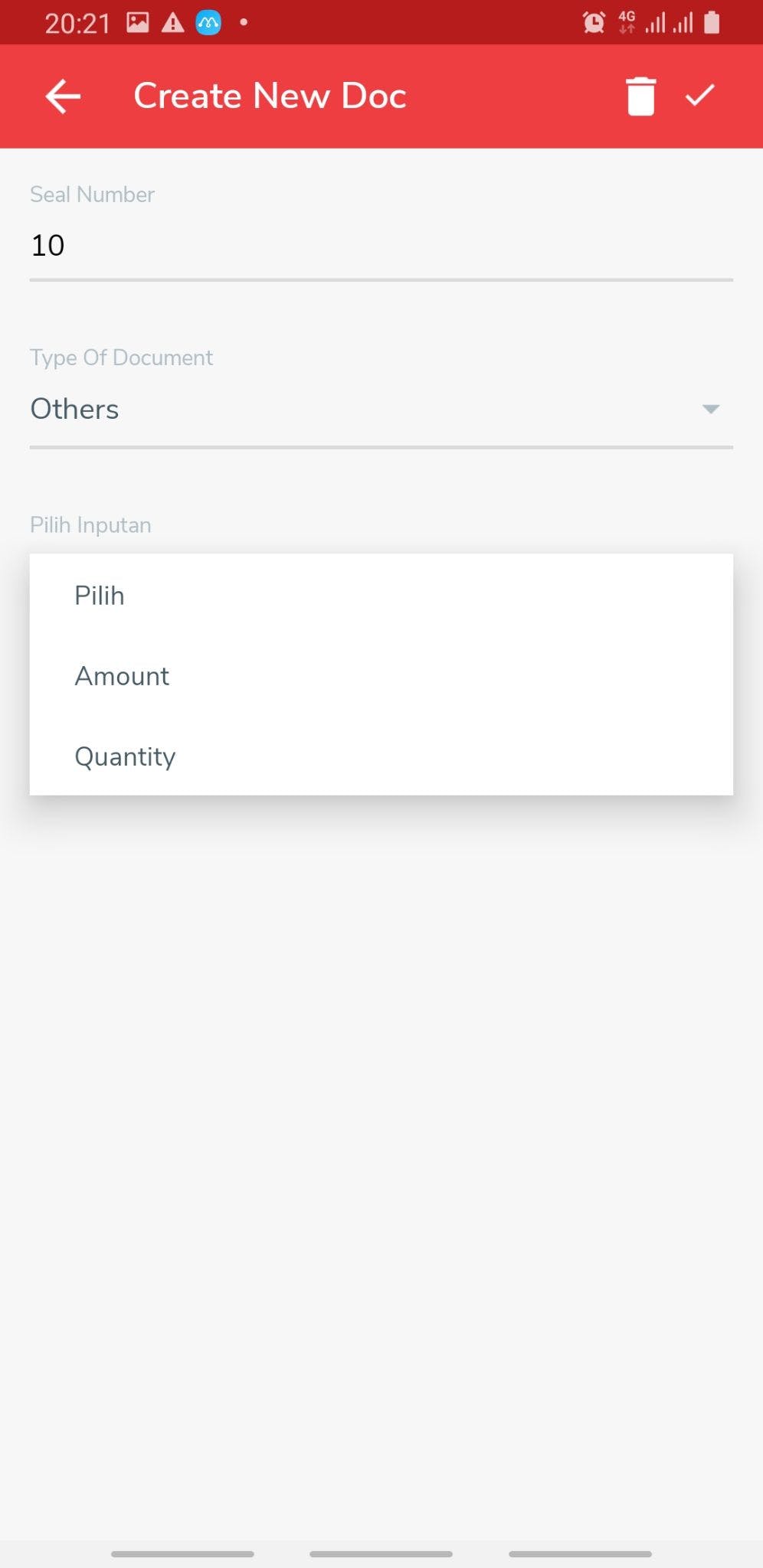
Task: Tap the blue app notification icon
Action: [x=208, y=23]
